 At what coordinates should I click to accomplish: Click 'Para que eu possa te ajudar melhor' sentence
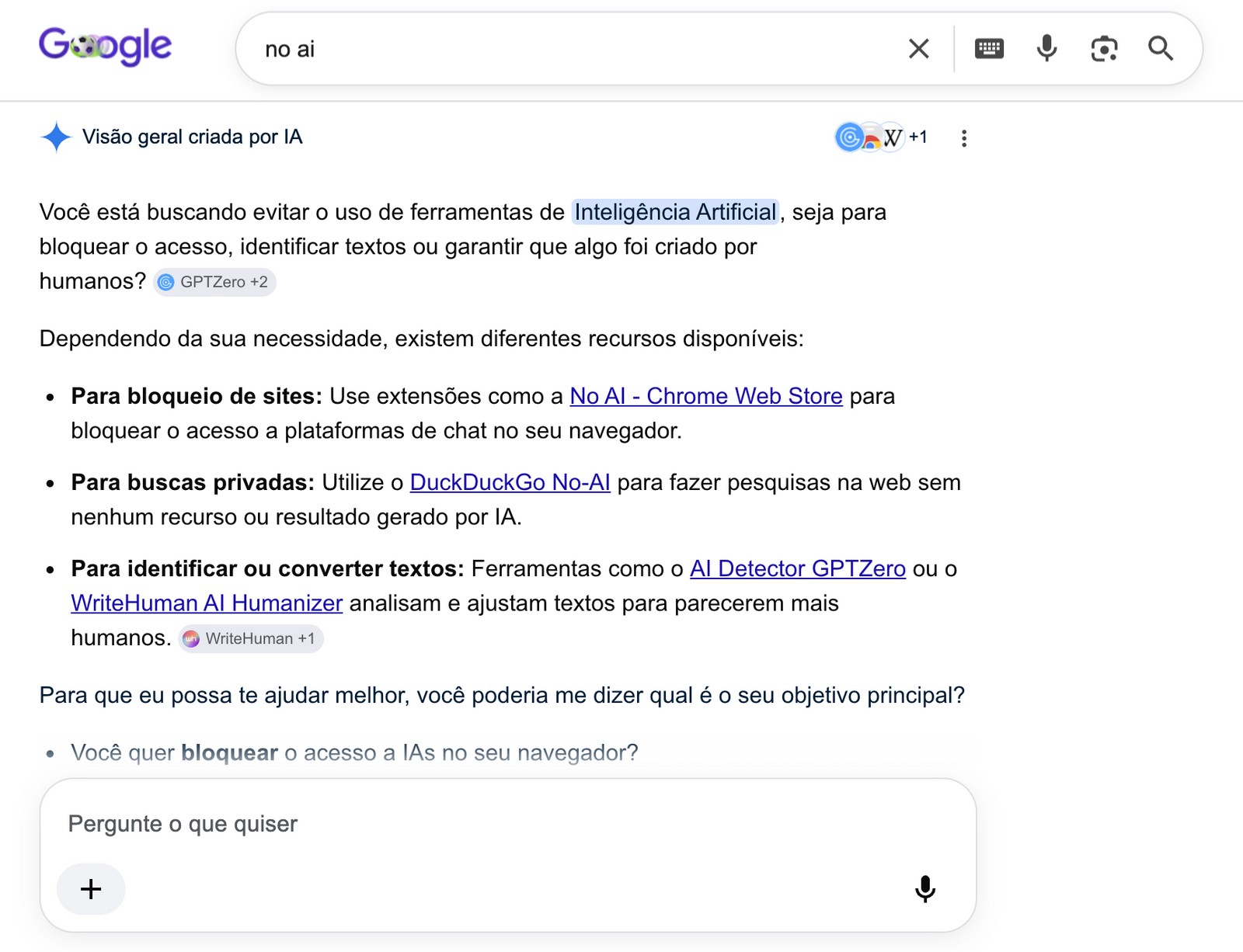(x=502, y=695)
